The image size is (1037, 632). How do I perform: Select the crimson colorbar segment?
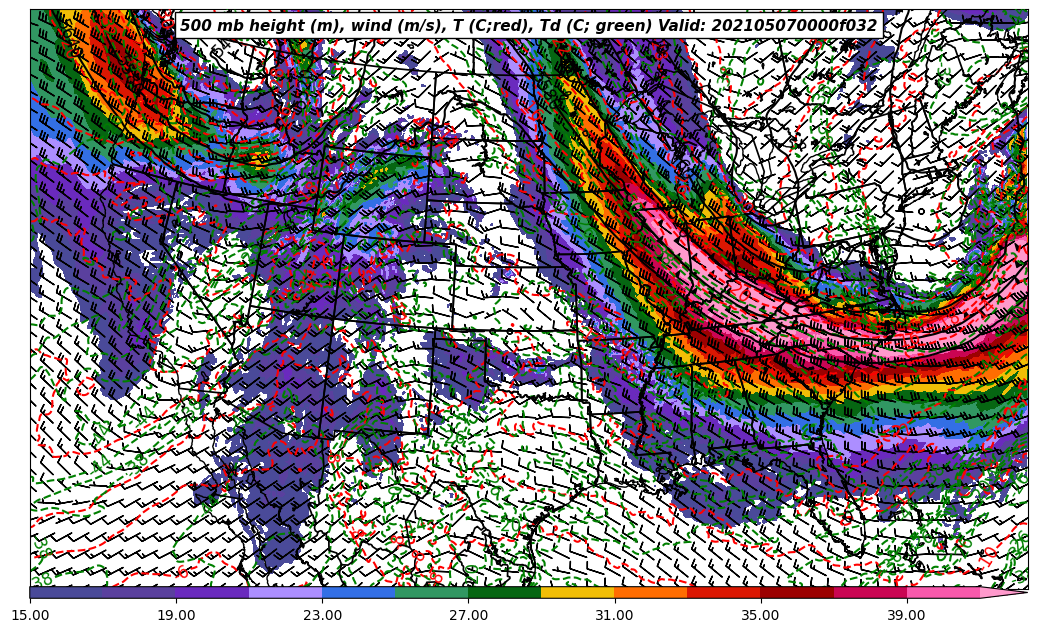[x=870, y=592]
